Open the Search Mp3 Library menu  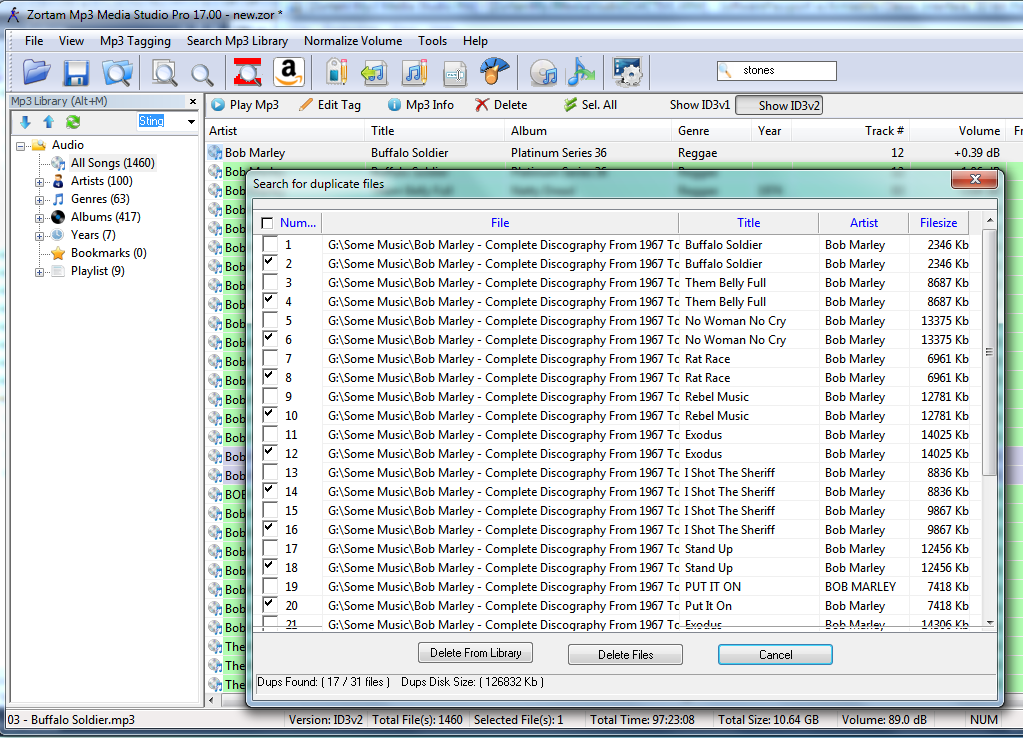pos(237,40)
